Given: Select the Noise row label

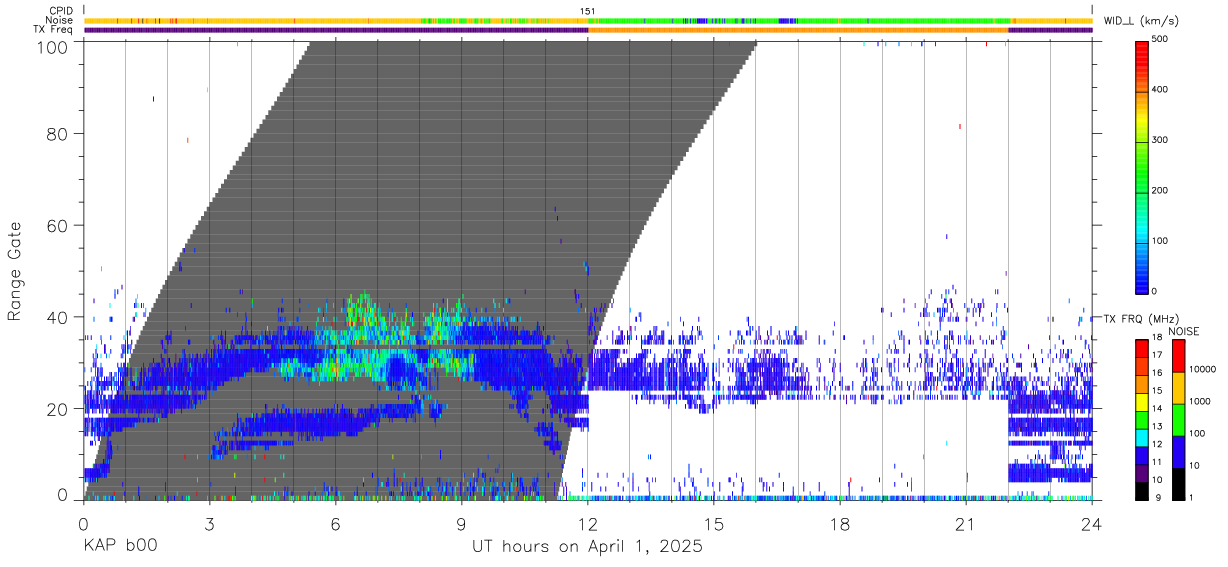Looking at the screenshot, I should [60, 20].
